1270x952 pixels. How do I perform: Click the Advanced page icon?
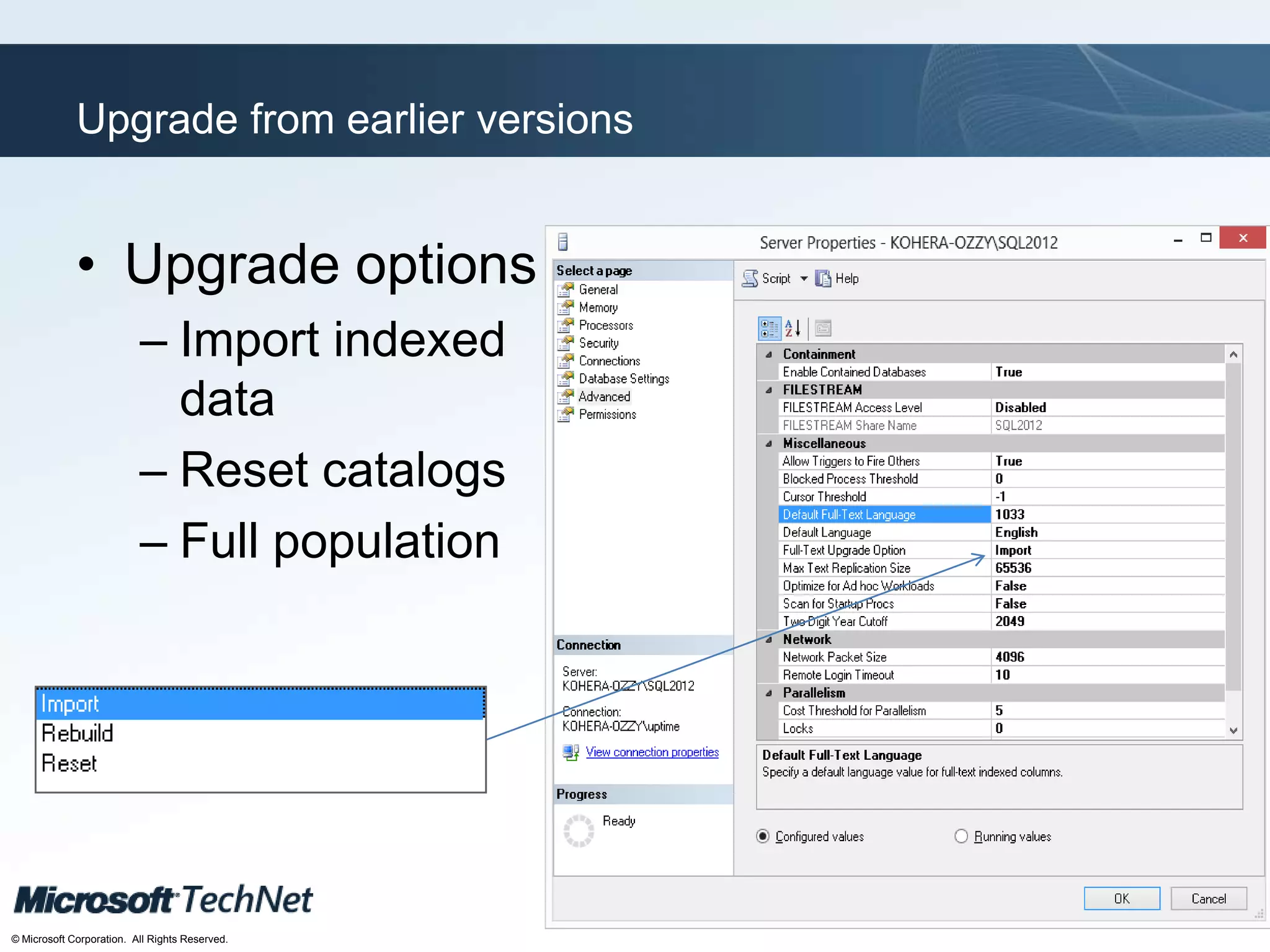click(x=566, y=397)
